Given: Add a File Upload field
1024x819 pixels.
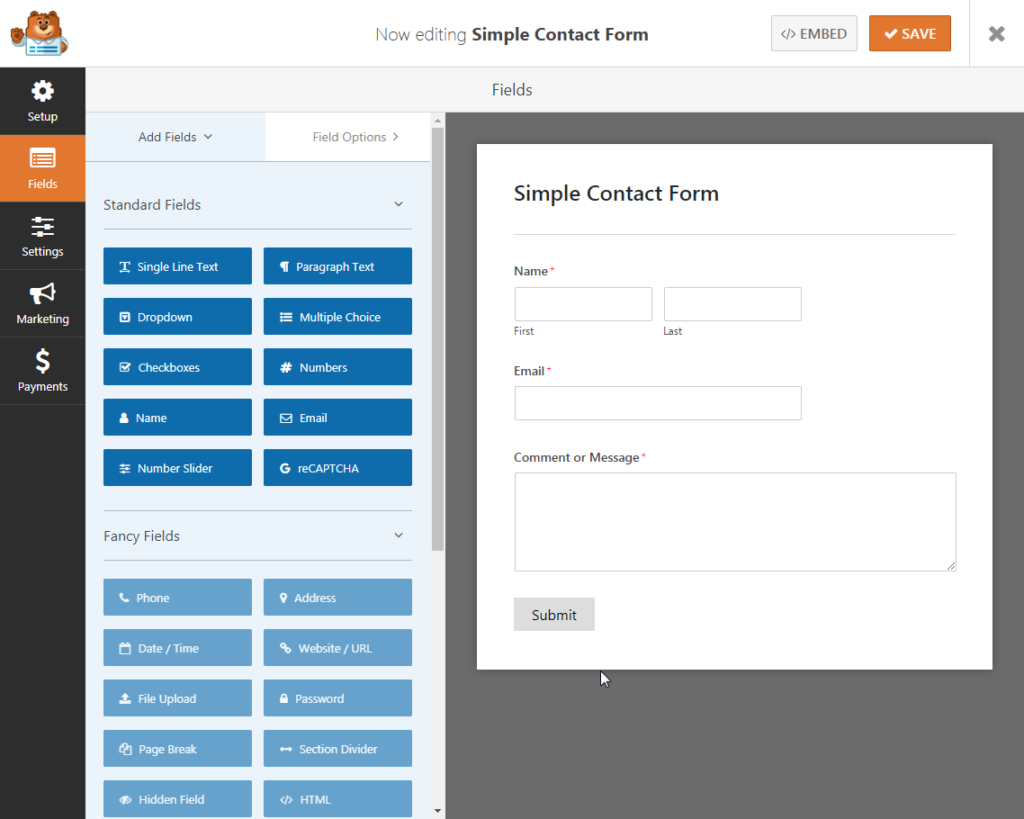Looking at the screenshot, I should [x=177, y=698].
